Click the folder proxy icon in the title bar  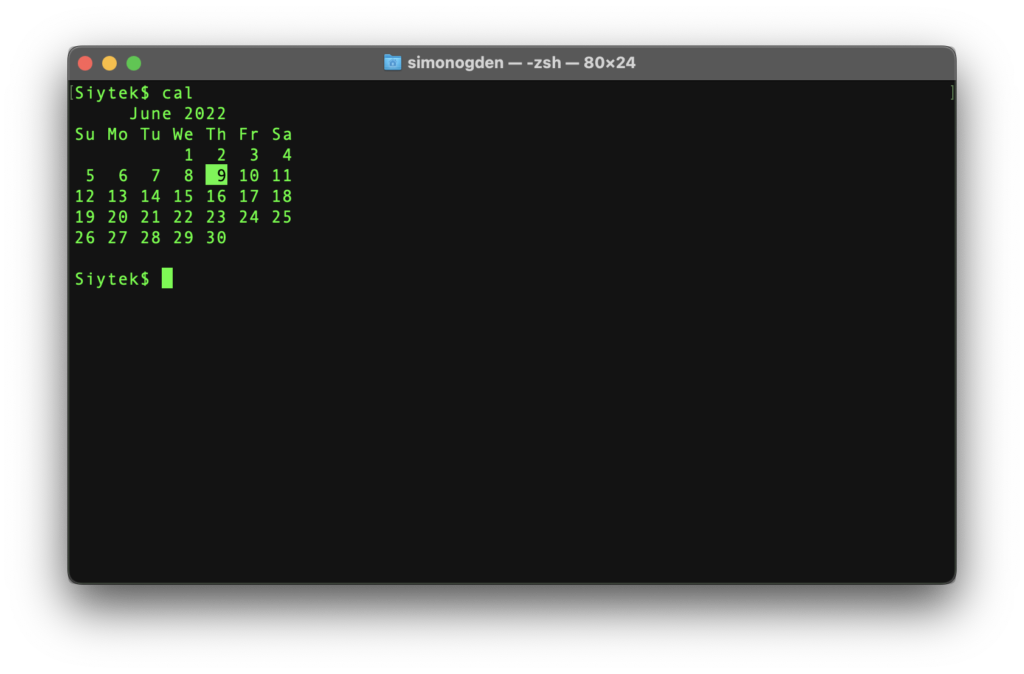(392, 63)
